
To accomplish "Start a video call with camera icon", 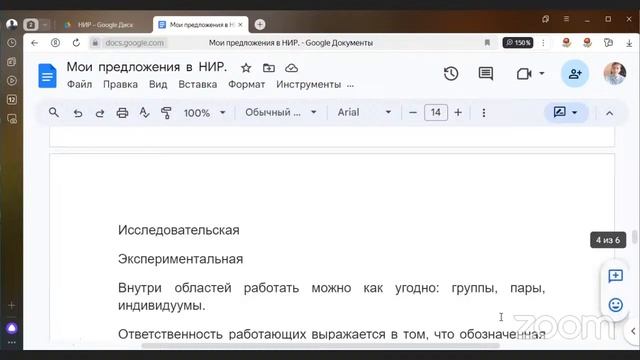I will point(524,74).
